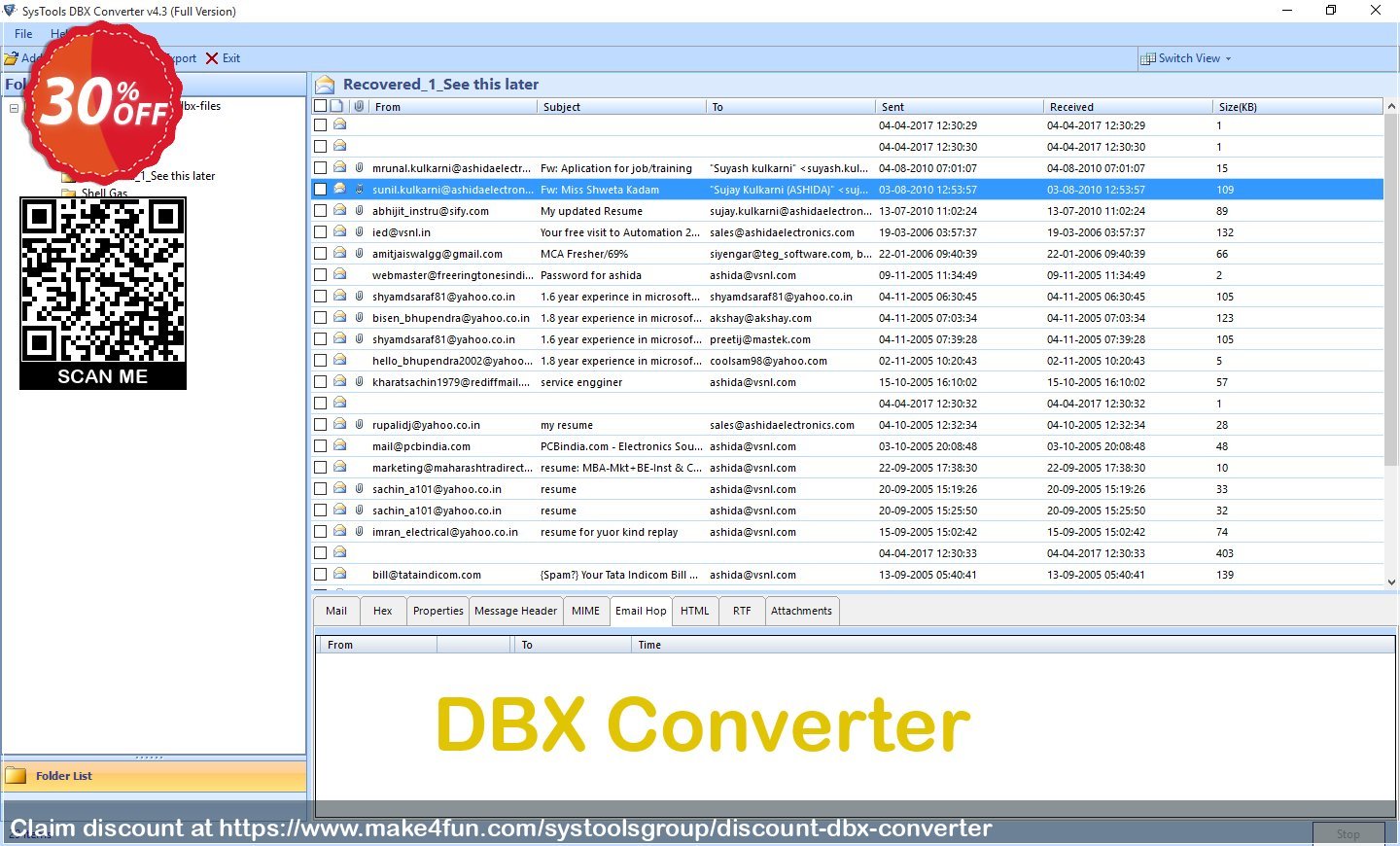Screen dimensions: 1400x846
Task: Switch to the Email Hop tab
Action: pyautogui.click(x=641, y=612)
